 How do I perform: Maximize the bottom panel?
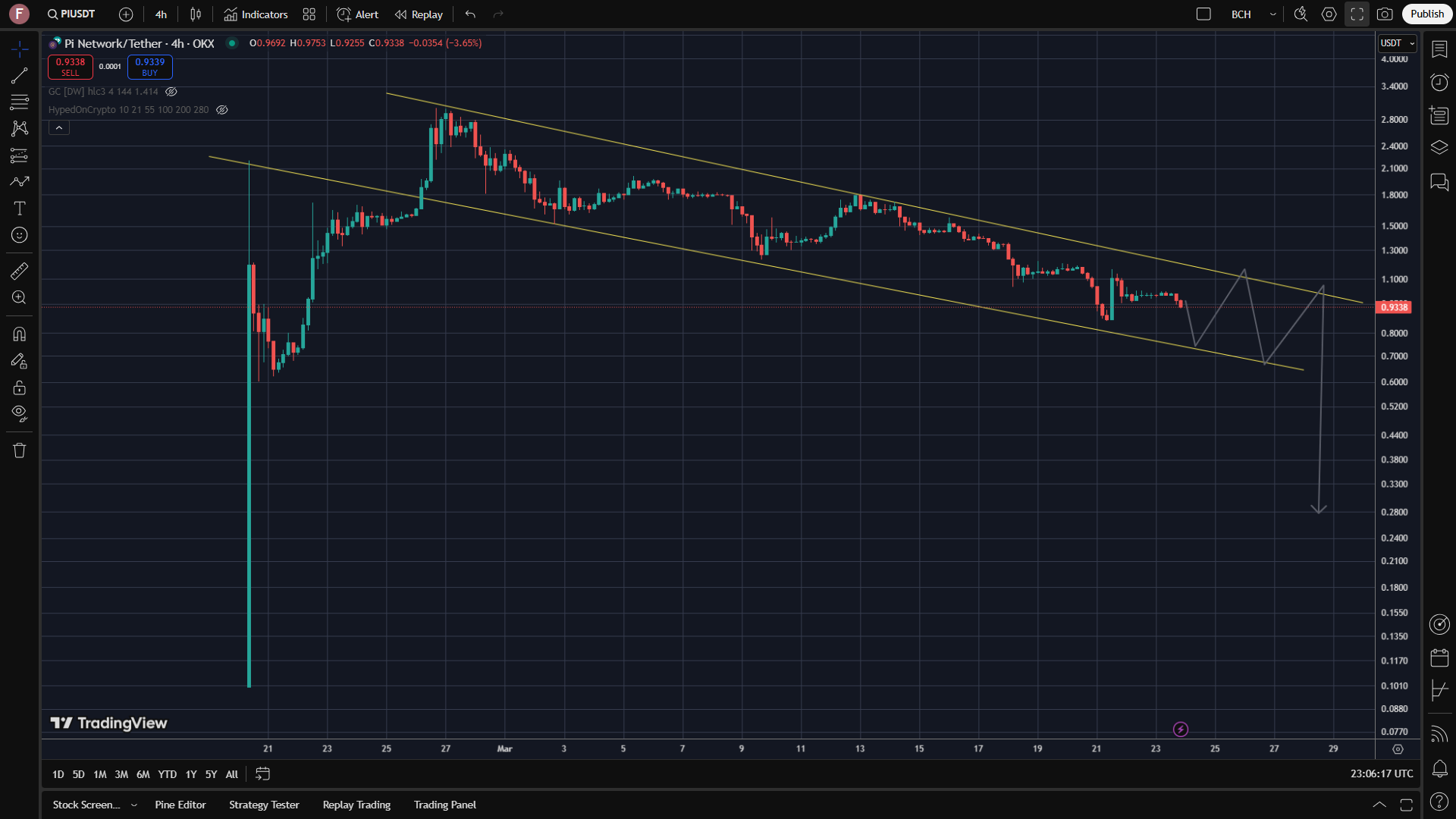click(1407, 805)
